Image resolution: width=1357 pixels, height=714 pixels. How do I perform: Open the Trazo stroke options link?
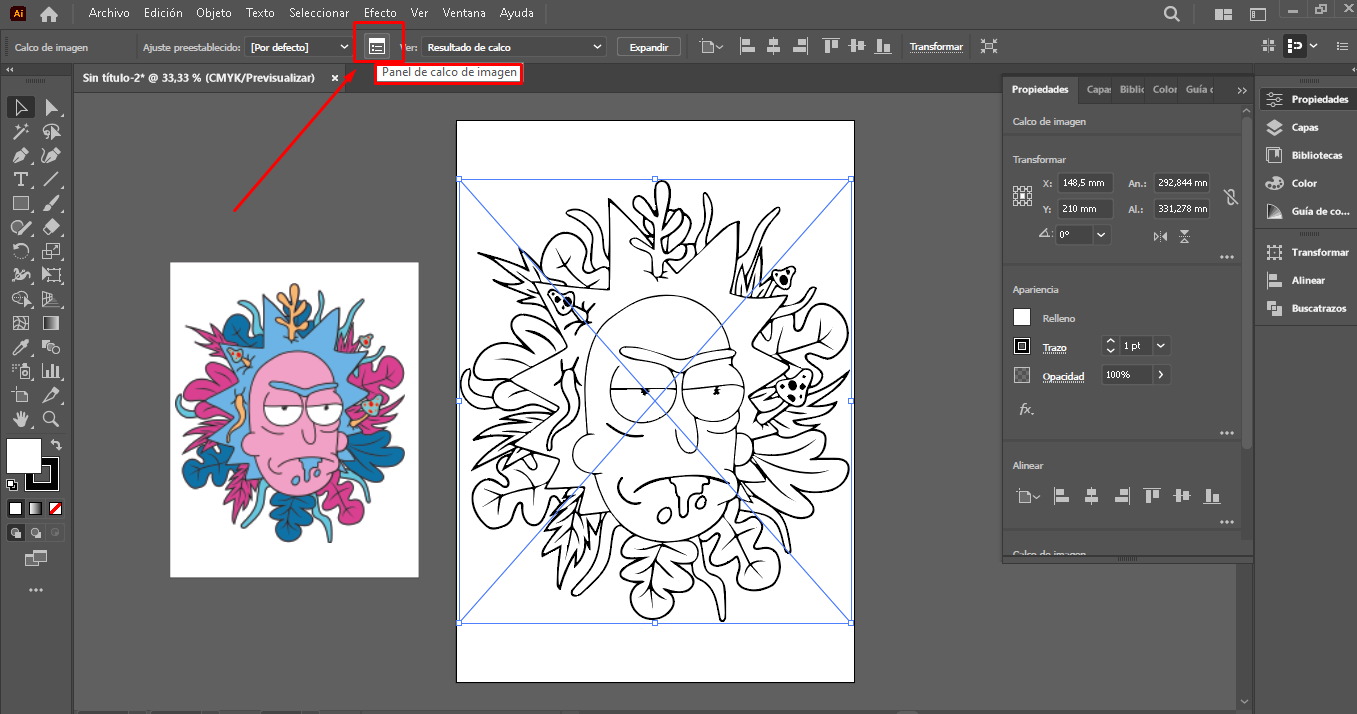coord(1055,348)
